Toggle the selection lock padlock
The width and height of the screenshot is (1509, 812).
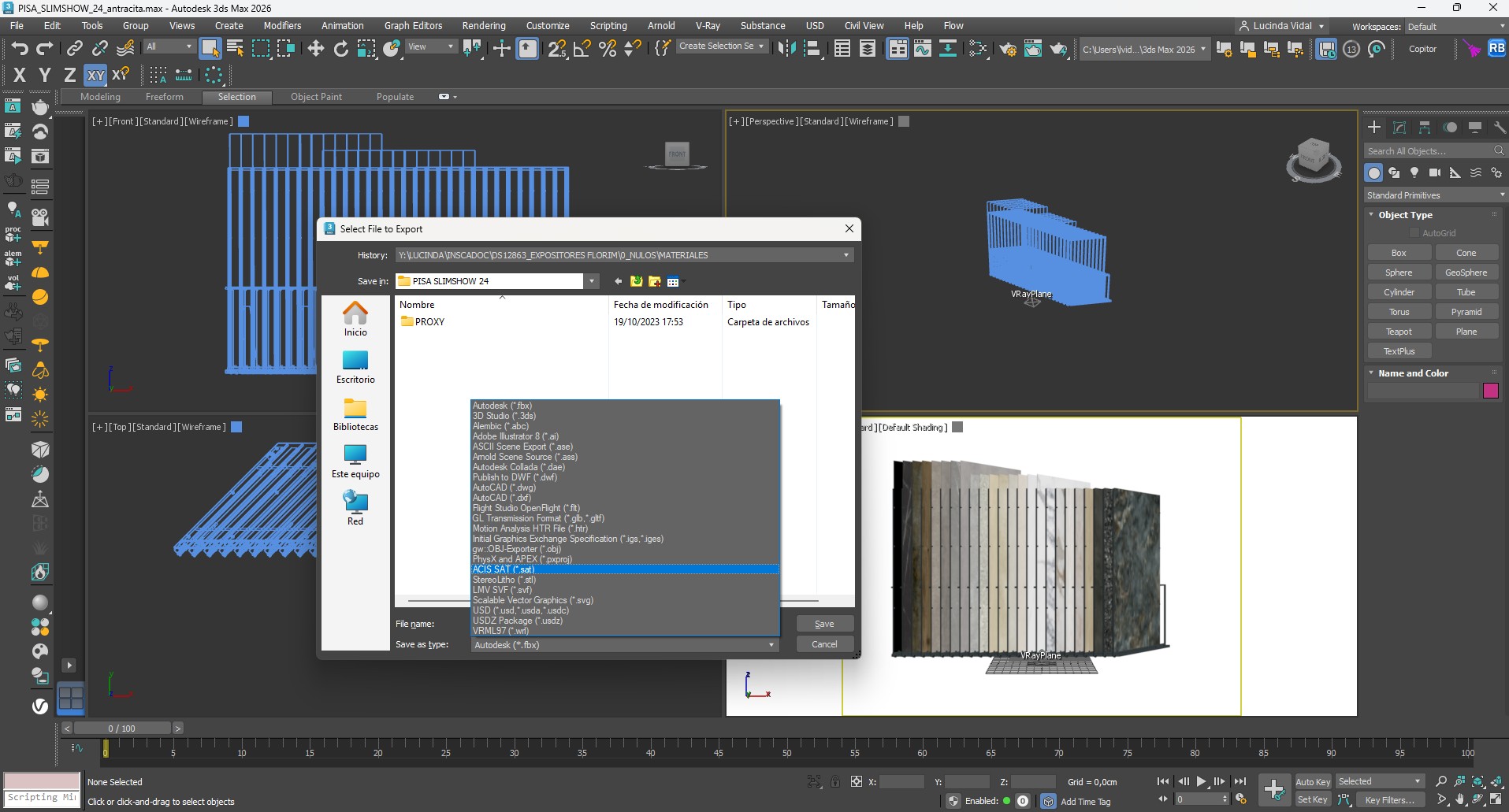point(835,781)
